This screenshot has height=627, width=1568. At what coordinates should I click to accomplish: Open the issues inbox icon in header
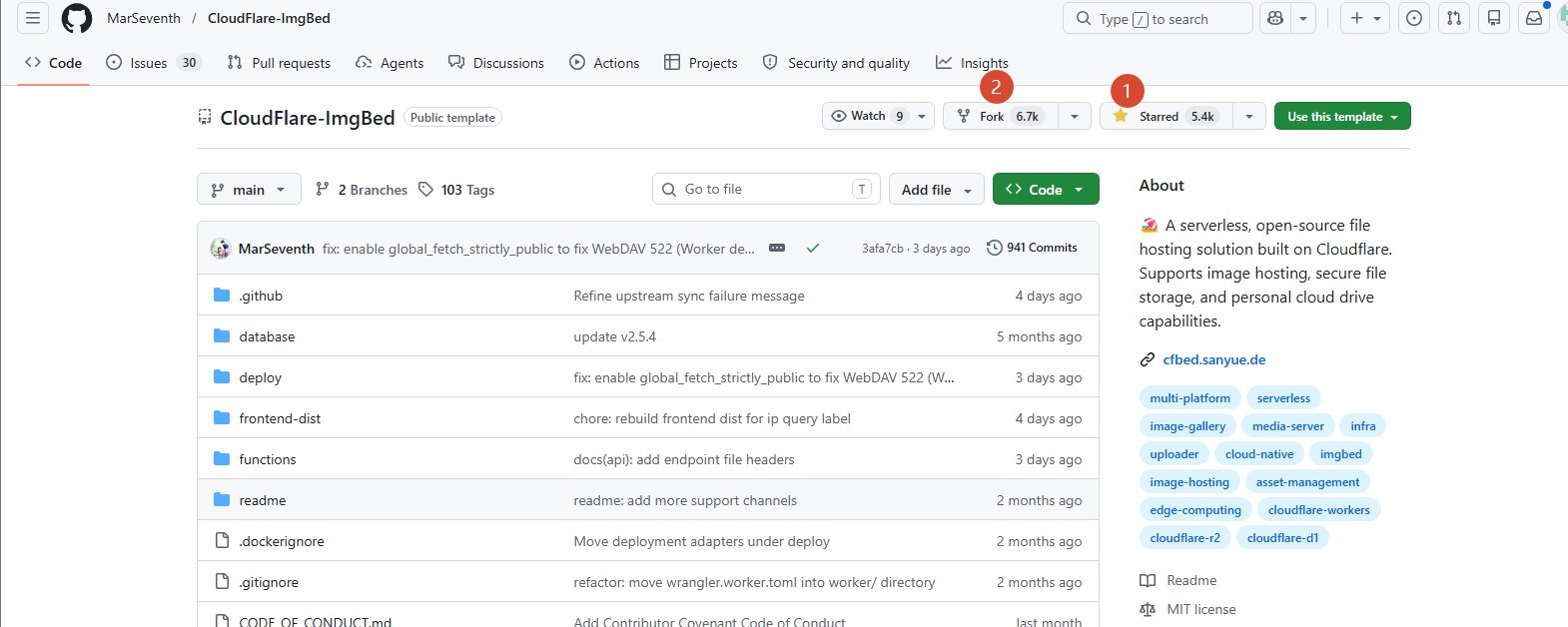tap(1414, 18)
